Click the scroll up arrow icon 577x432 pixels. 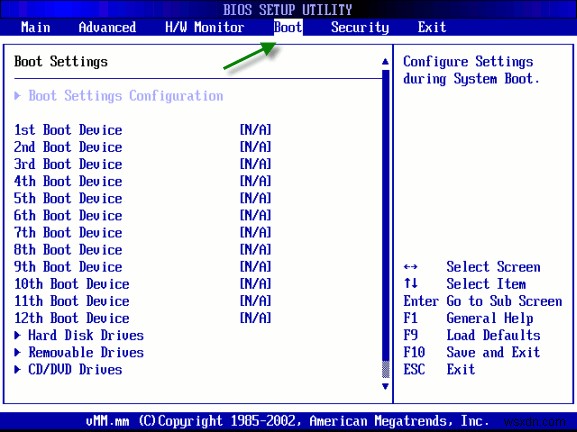[x=385, y=61]
